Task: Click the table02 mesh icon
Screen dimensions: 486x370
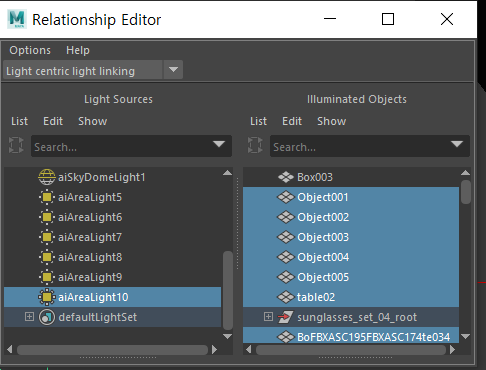Action: (x=286, y=297)
